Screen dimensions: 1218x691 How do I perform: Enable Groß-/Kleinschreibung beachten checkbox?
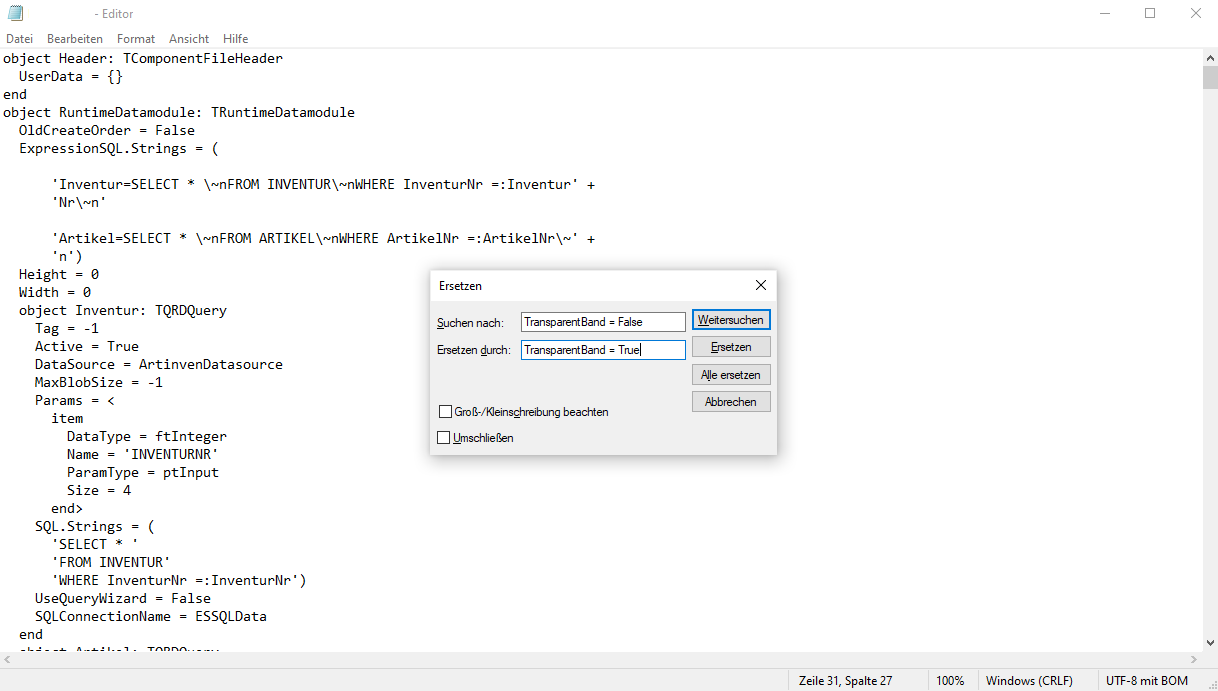(445, 412)
